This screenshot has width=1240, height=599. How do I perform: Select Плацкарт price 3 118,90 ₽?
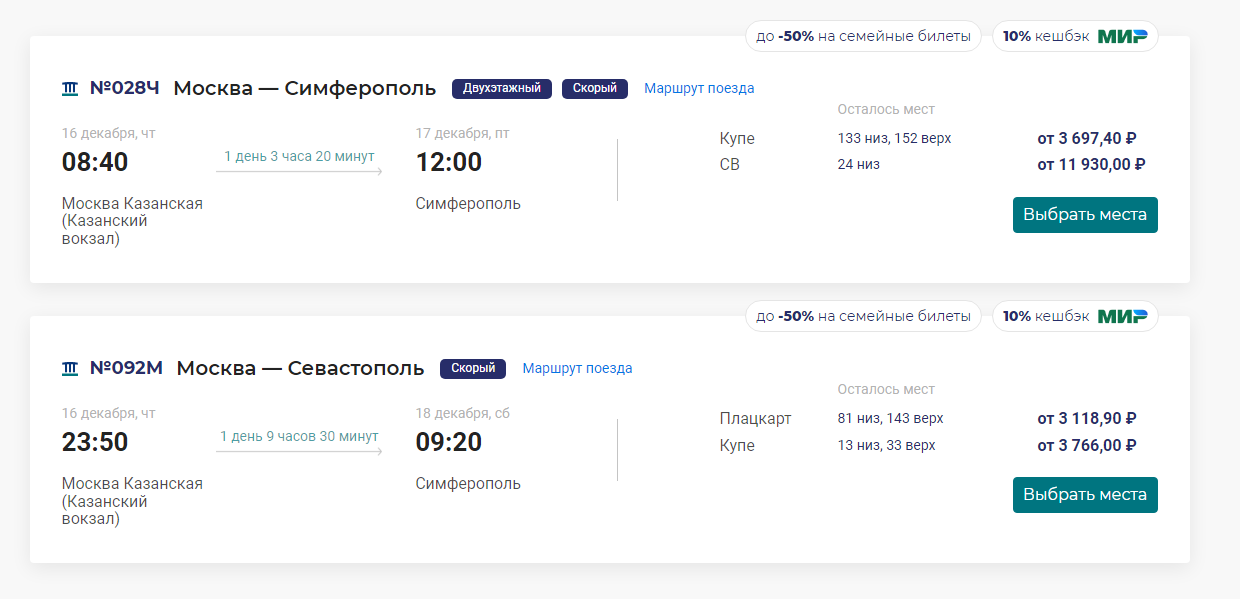point(1087,418)
